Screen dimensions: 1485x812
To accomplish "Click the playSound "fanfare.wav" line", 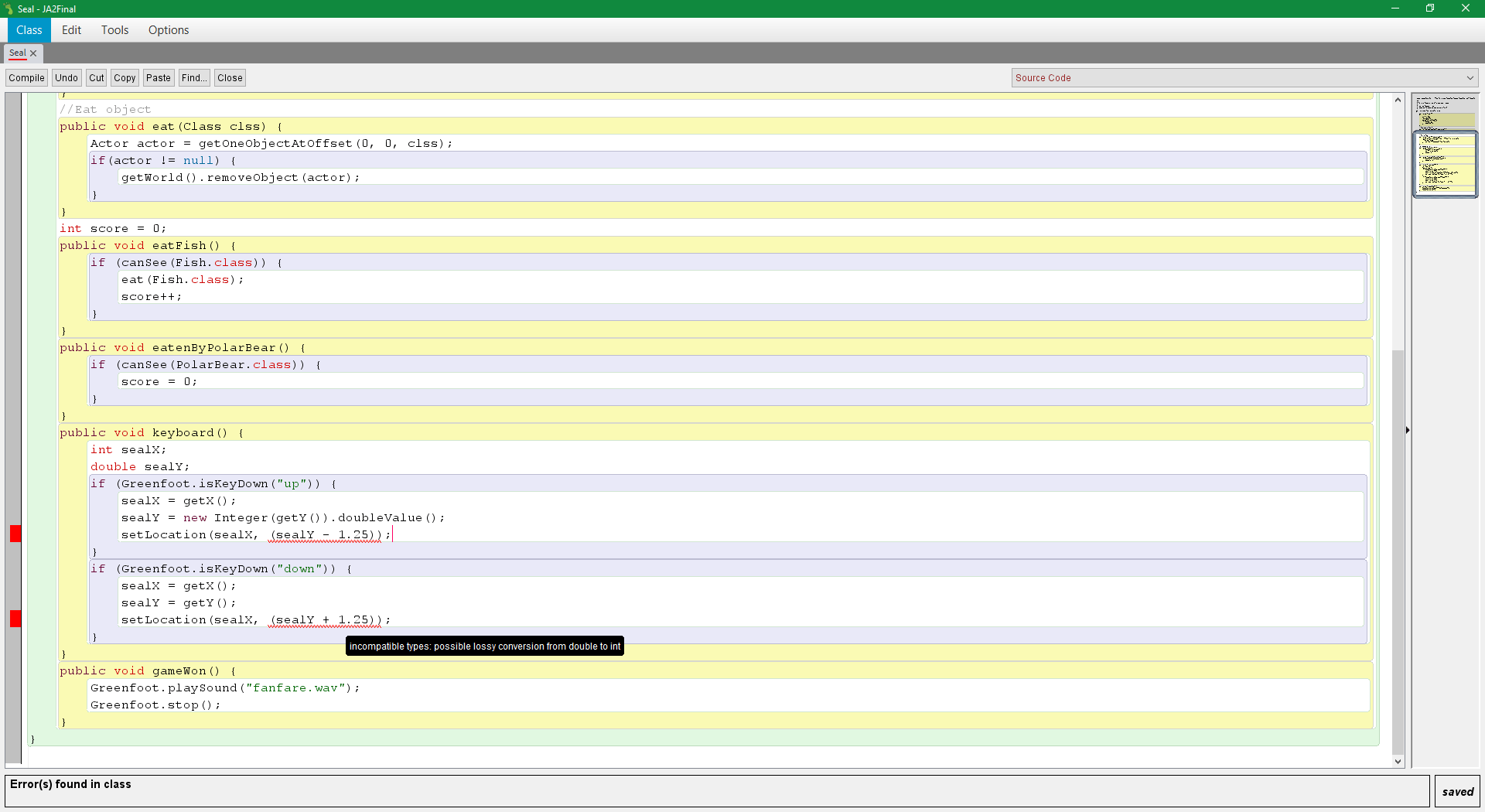I will (225, 688).
